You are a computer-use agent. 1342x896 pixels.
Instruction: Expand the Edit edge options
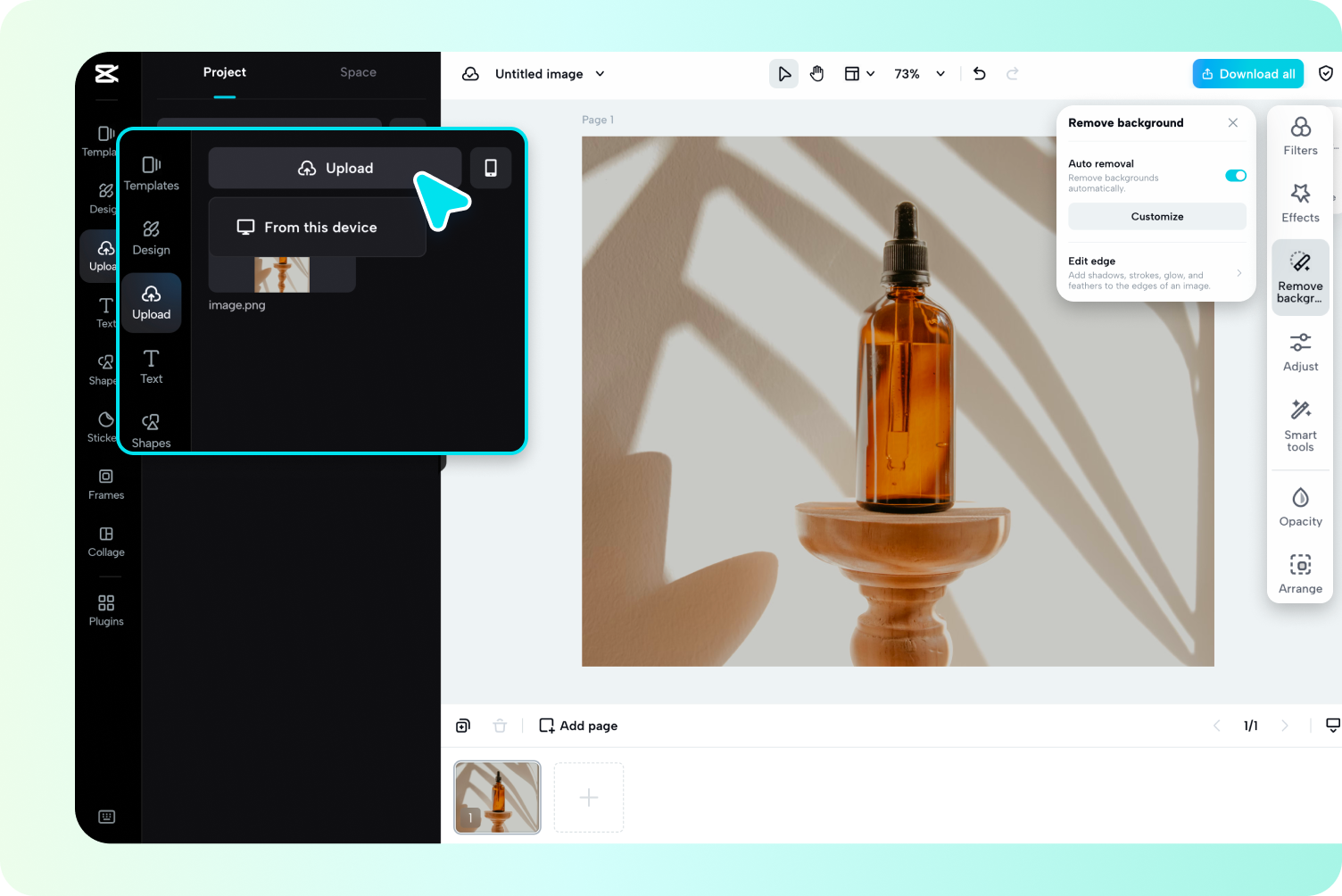tap(1238, 273)
